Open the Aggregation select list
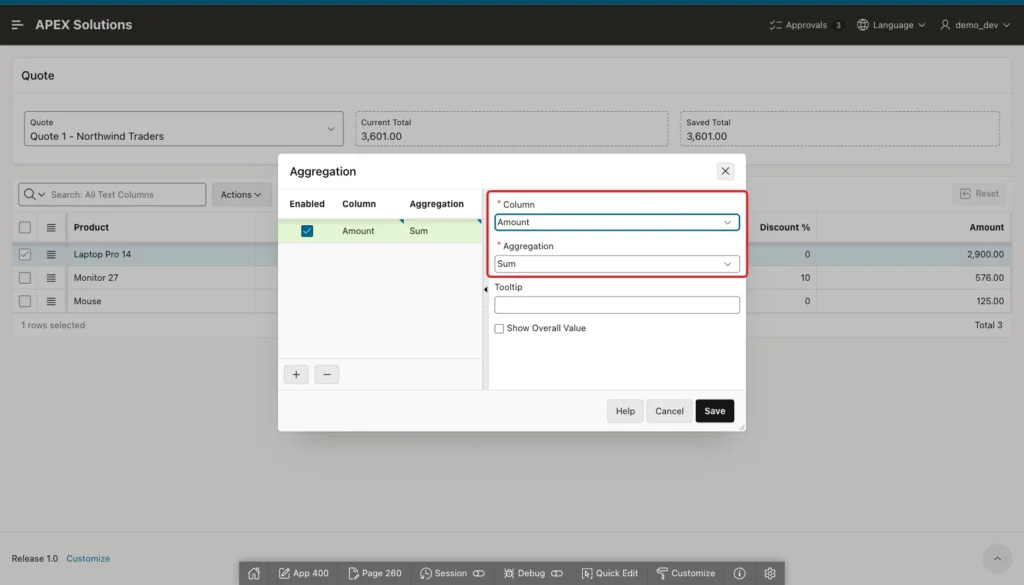Viewport: 1024px width, 585px height. pyautogui.click(x=616, y=264)
